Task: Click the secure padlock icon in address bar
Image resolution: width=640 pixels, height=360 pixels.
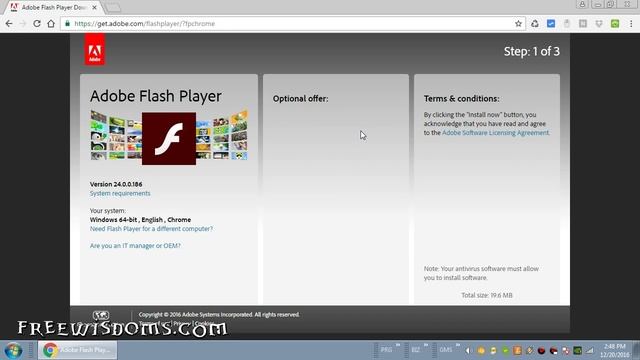Action: click(67, 24)
